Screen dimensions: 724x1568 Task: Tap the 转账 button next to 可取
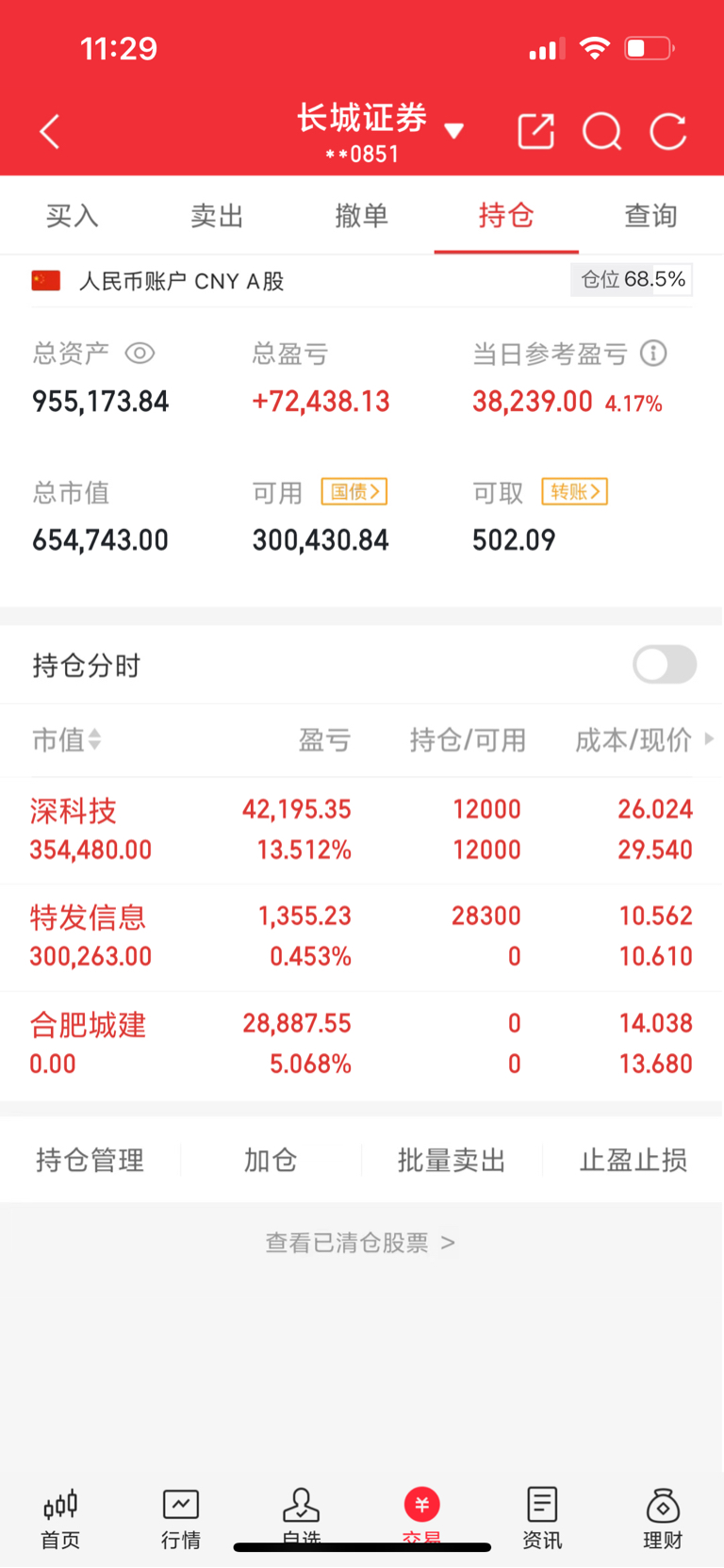tap(574, 491)
